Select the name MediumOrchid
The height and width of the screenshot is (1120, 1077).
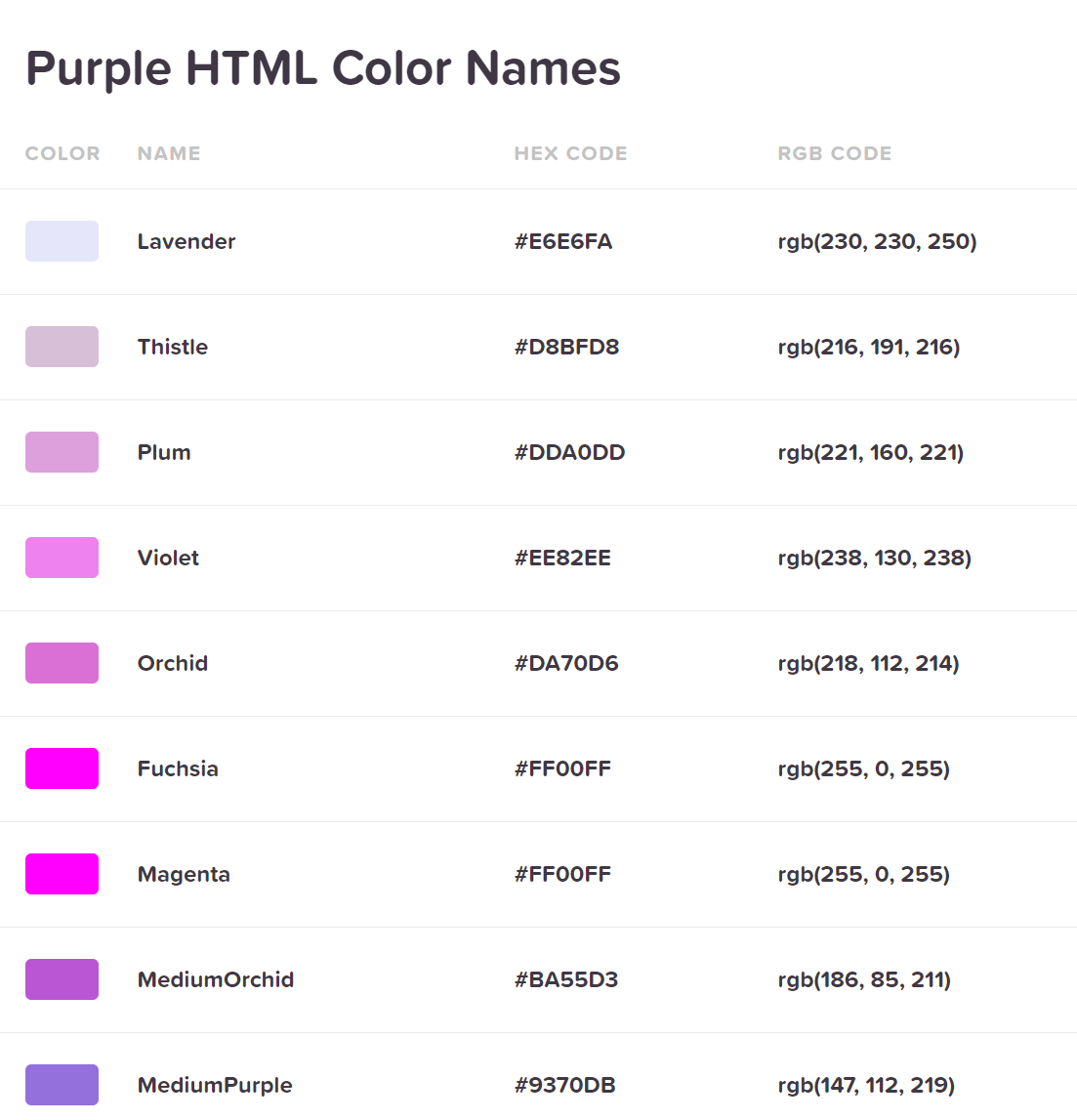coord(216,979)
